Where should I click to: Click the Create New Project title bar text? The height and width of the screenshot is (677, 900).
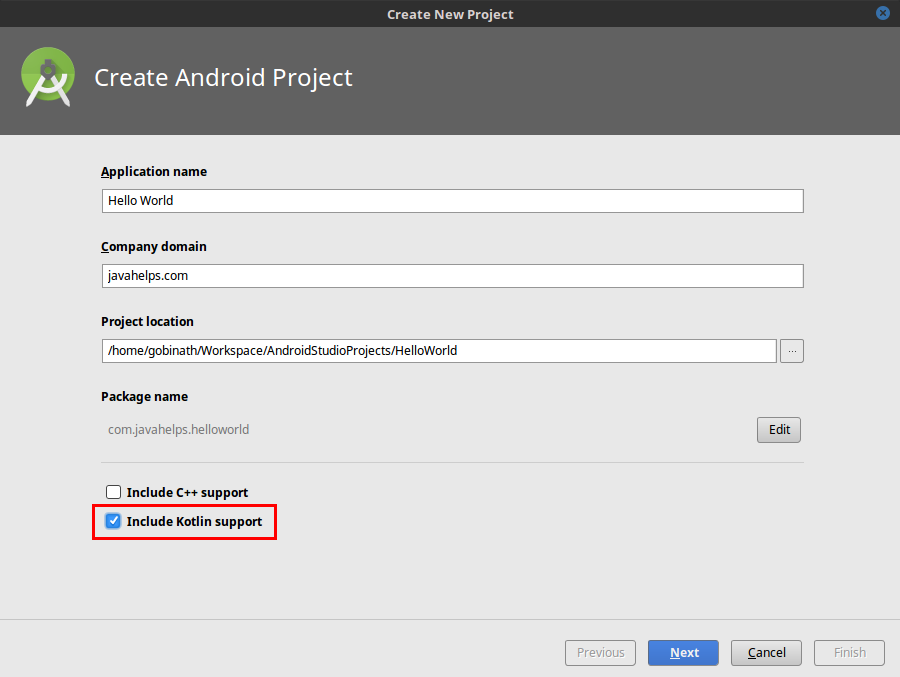(x=450, y=14)
